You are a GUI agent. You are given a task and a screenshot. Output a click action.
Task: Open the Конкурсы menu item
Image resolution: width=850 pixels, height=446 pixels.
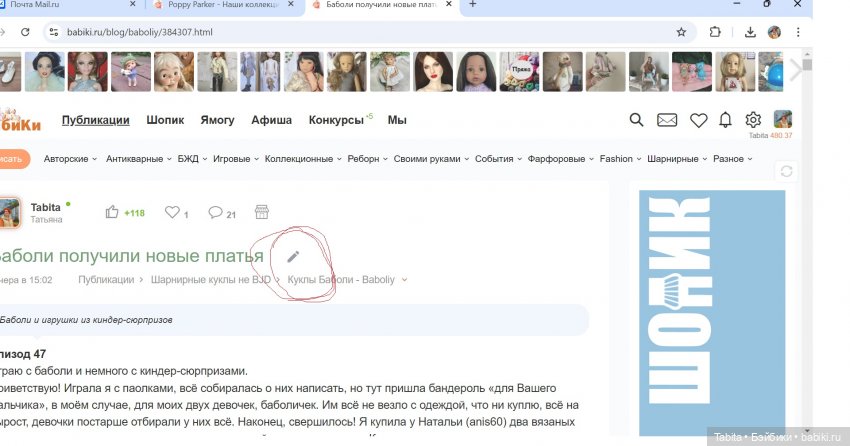pos(336,120)
